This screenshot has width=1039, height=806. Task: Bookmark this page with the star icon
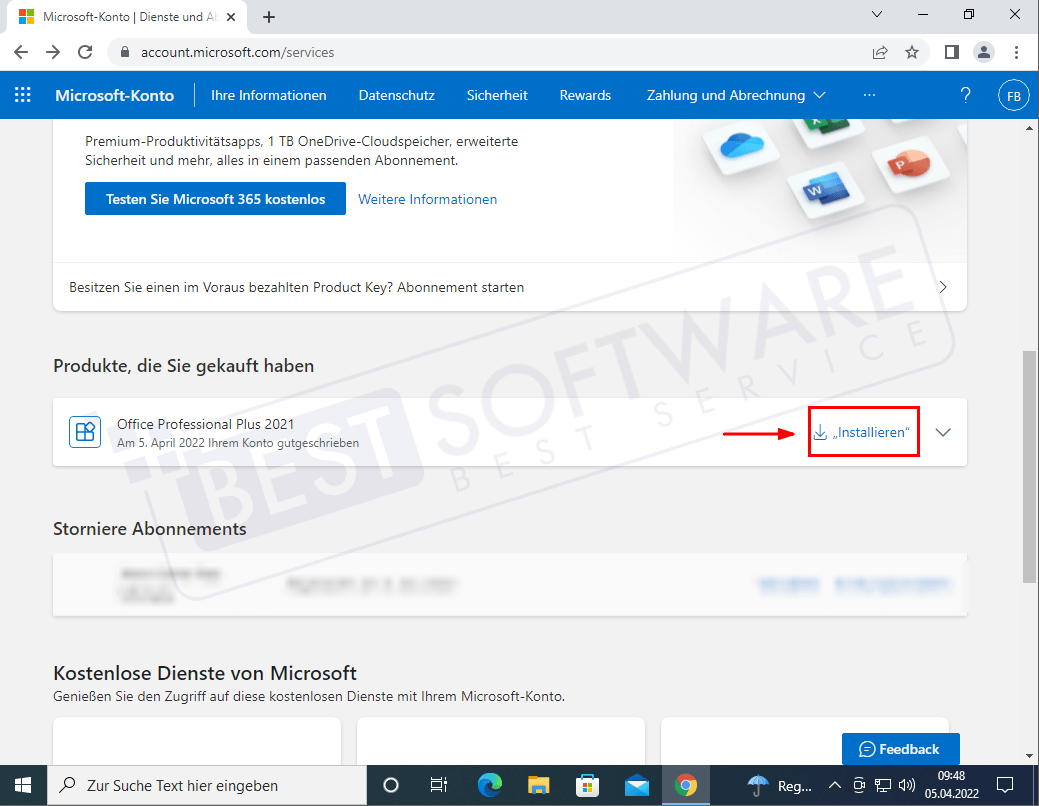coord(912,52)
